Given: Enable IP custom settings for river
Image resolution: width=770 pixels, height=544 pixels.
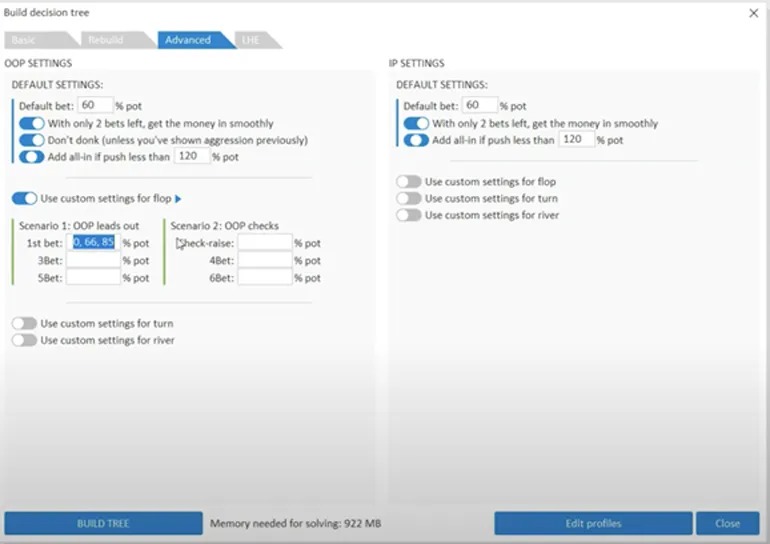Looking at the screenshot, I should (x=408, y=215).
